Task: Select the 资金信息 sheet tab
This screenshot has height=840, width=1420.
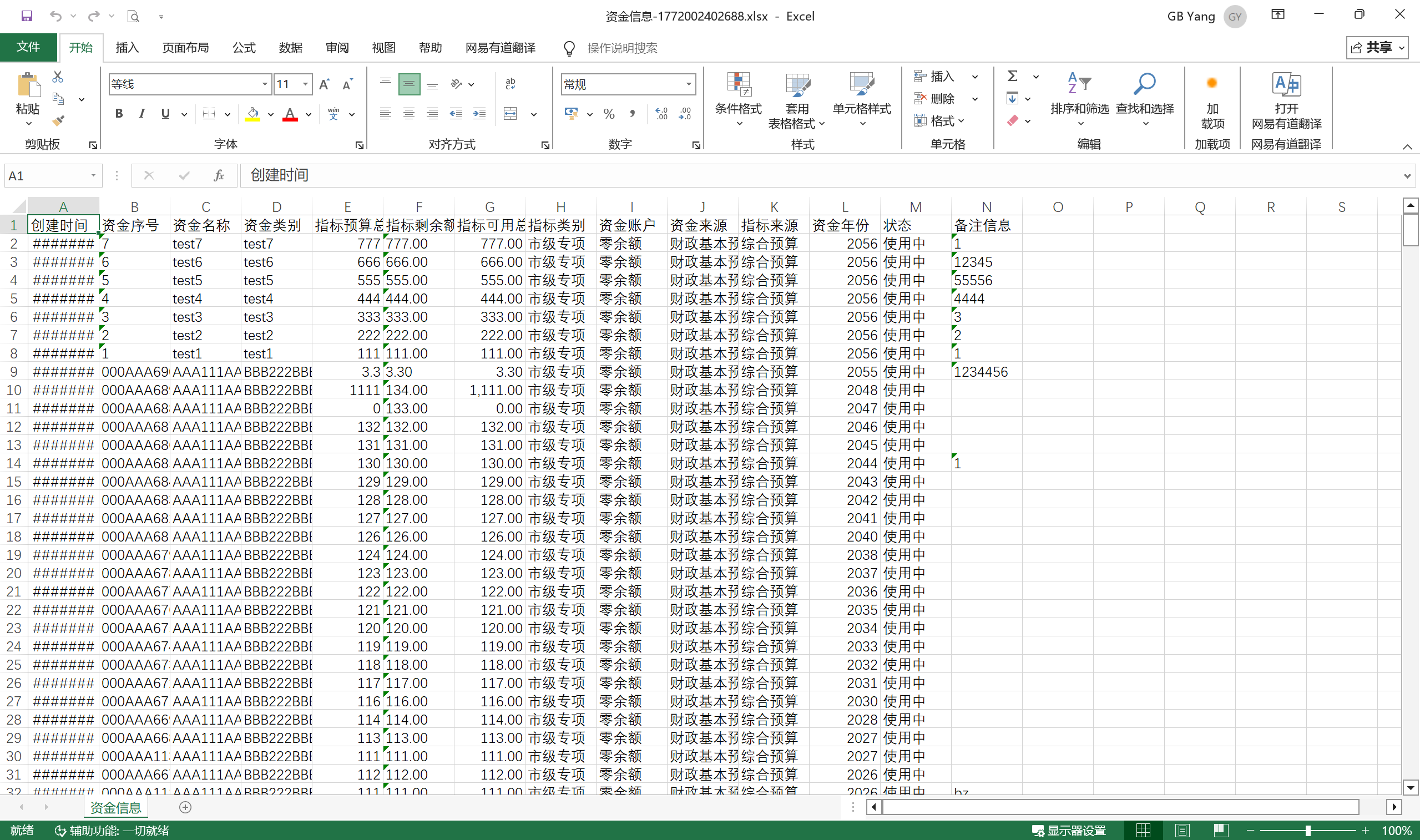Action: pyautogui.click(x=116, y=807)
